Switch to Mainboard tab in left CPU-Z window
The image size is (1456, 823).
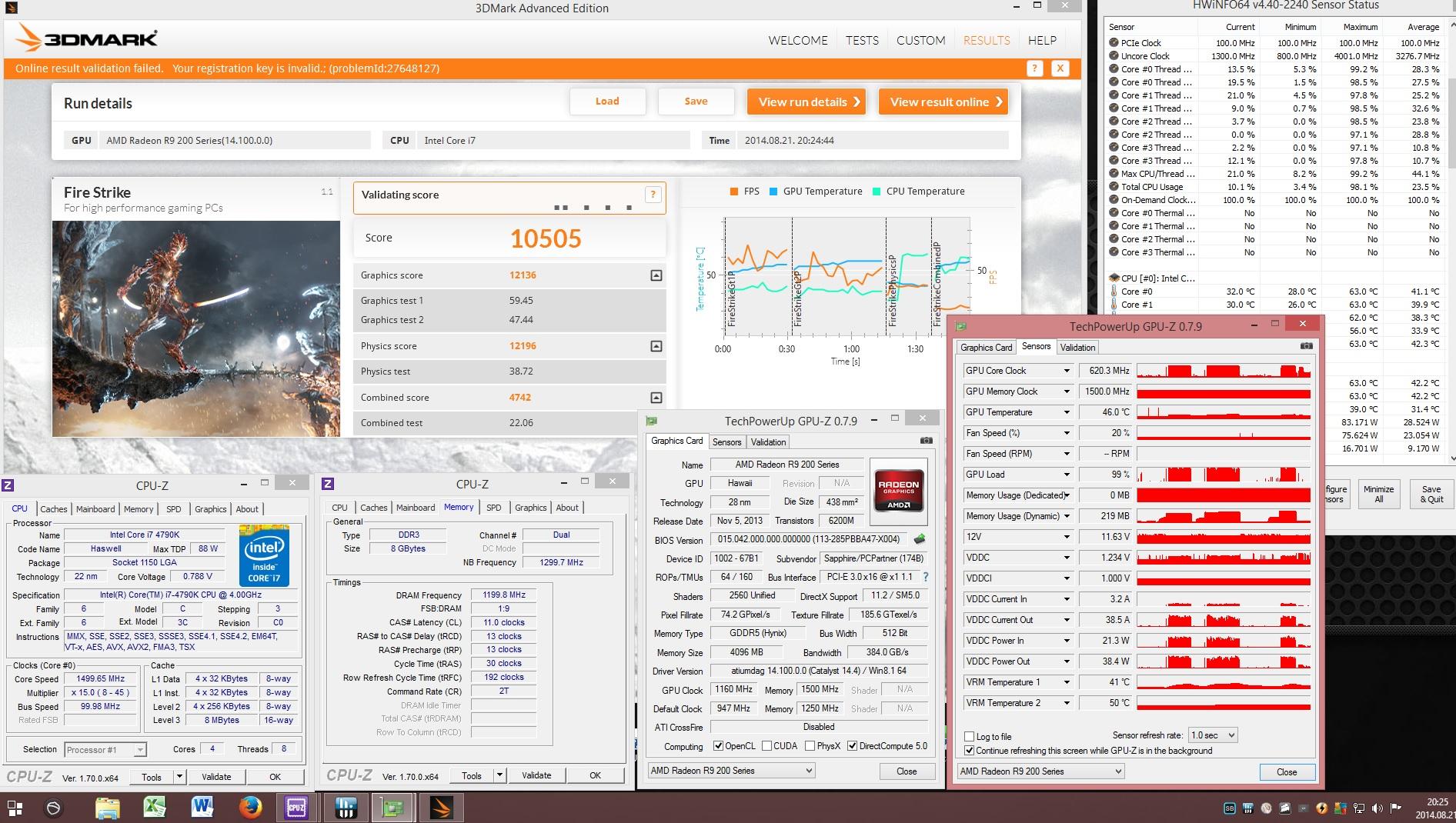(95, 509)
